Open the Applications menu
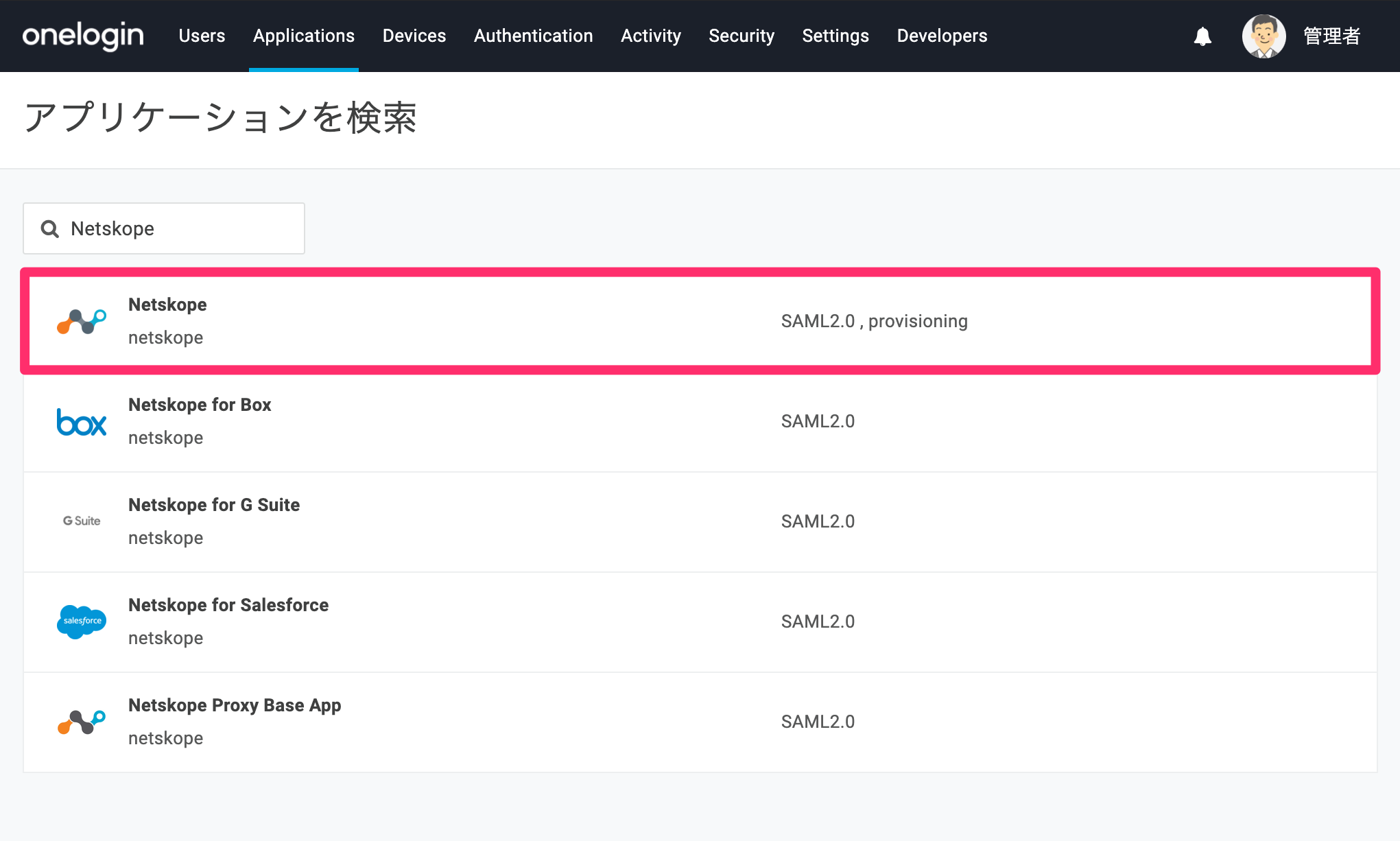Image resolution: width=1400 pixels, height=841 pixels. coord(304,36)
